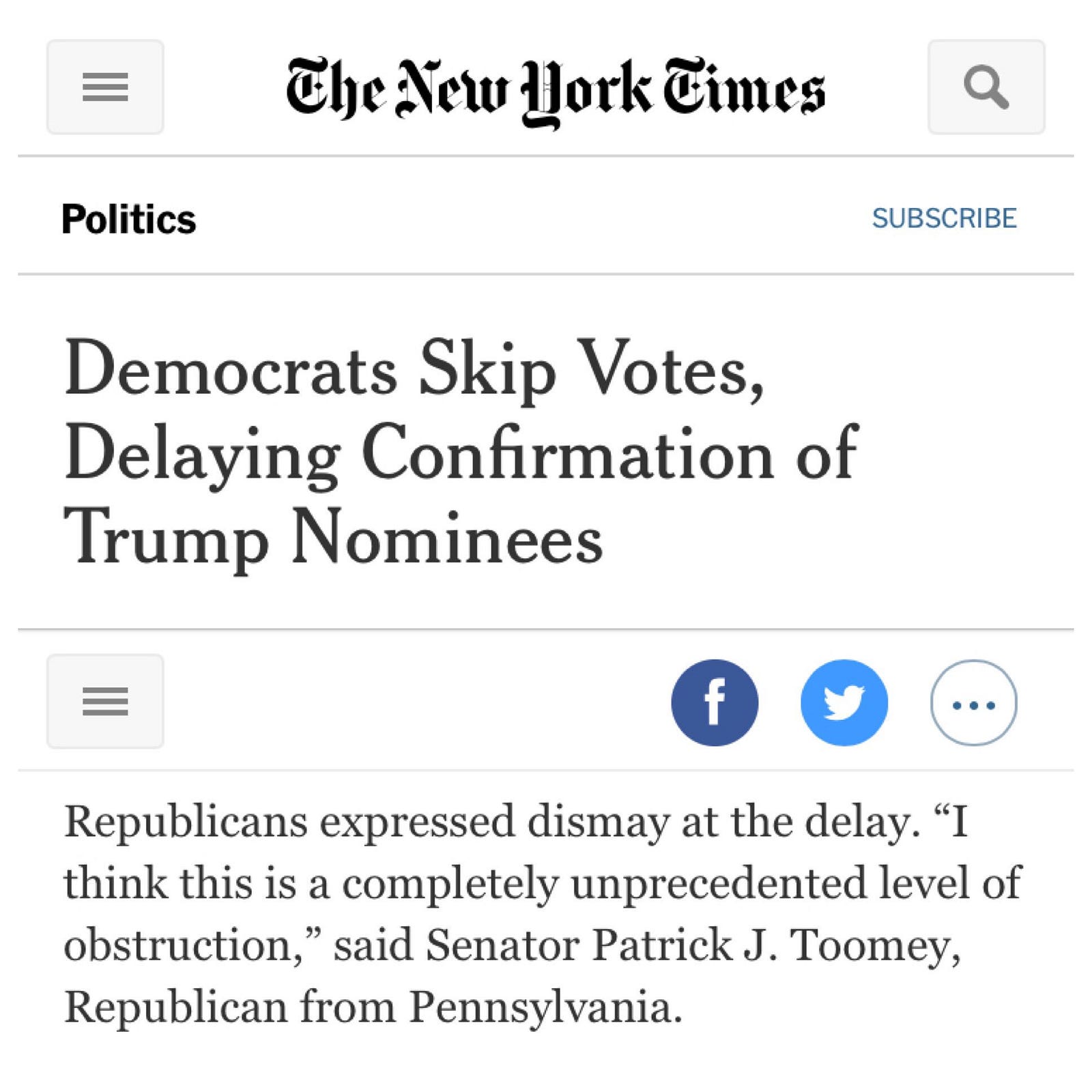The height and width of the screenshot is (1092, 1092).
Task: Open the article menu below the headline
Action: (105, 701)
